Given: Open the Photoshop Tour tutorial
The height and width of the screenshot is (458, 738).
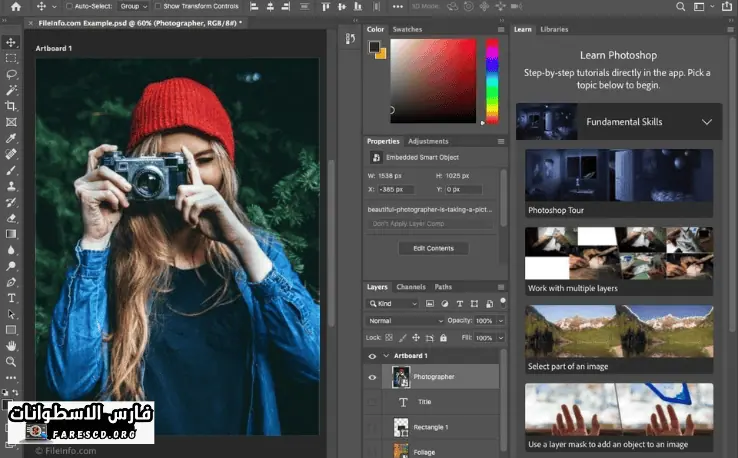Looking at the screenshot, I should (x=619, y=183).
